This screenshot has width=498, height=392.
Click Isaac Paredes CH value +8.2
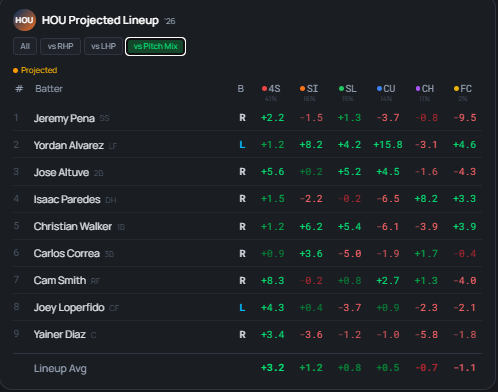point(426,199)
